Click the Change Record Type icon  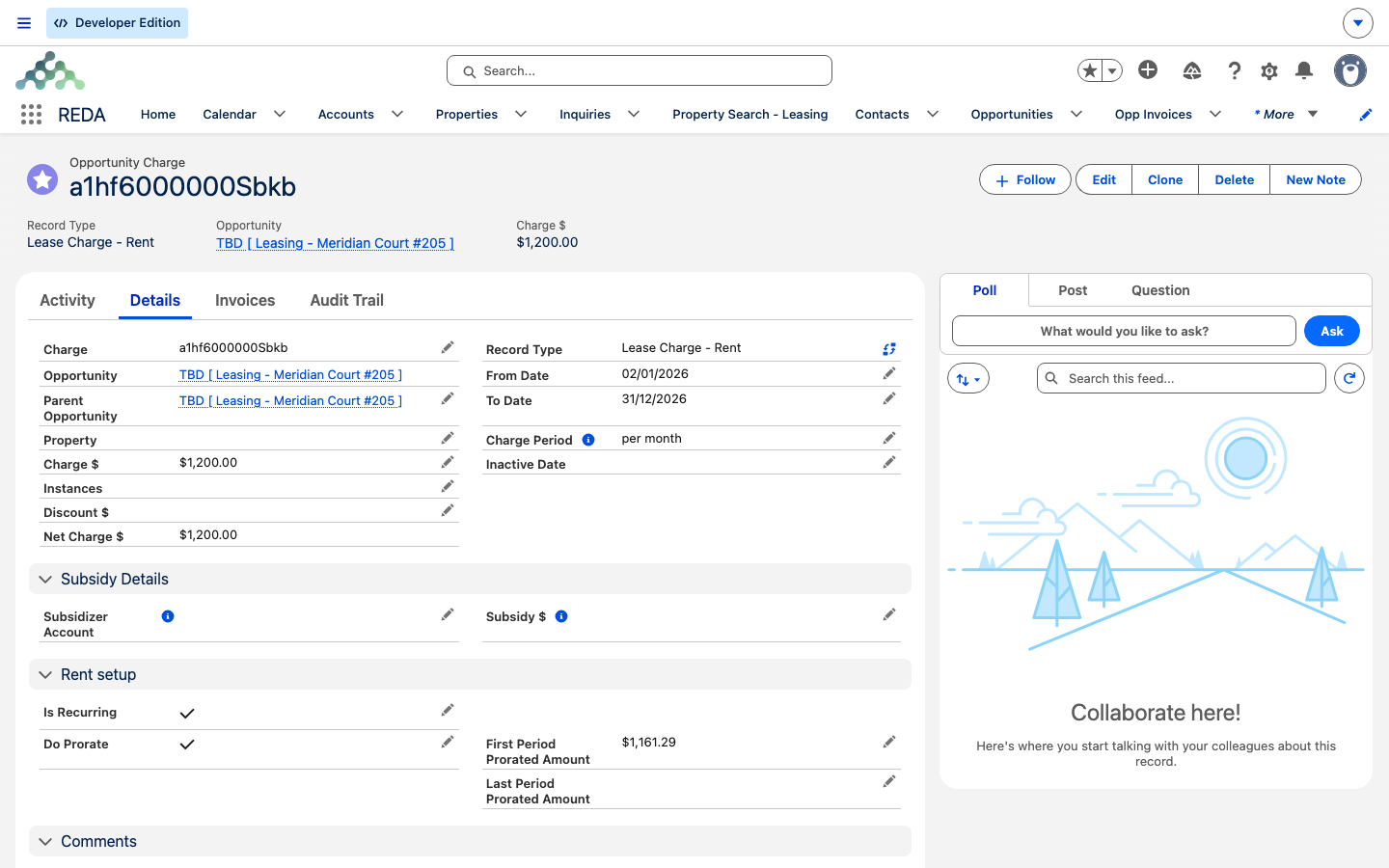(x=889, y=349)
